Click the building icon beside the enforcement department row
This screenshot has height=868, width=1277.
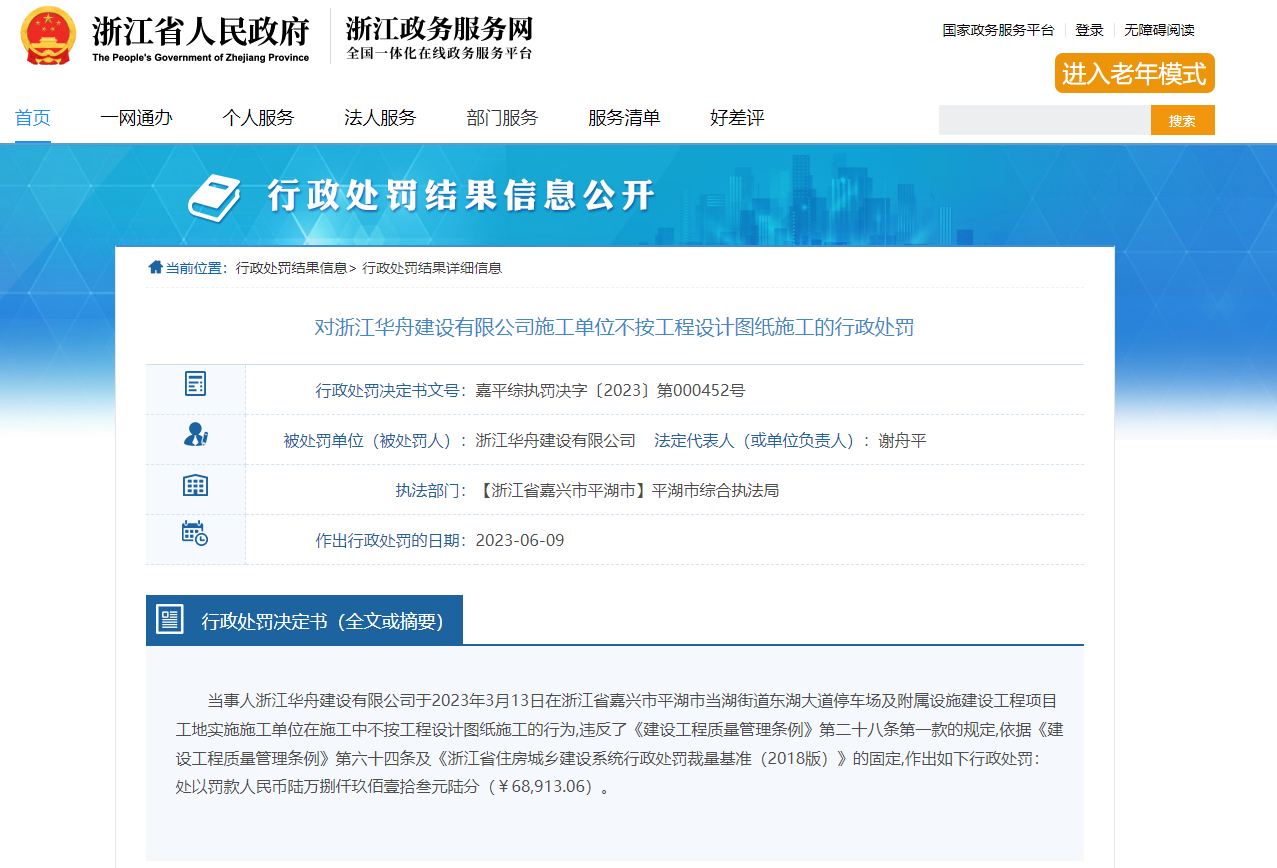click(196, 485)
